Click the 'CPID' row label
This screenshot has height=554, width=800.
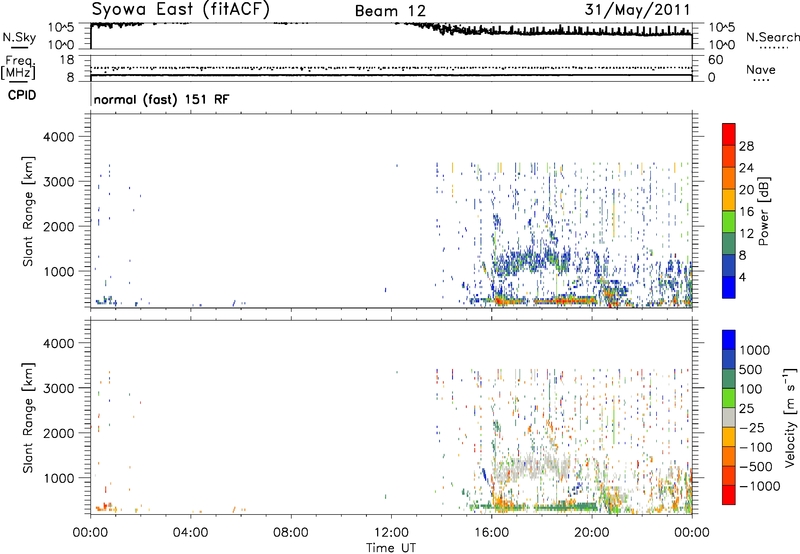tap(22, 95)
